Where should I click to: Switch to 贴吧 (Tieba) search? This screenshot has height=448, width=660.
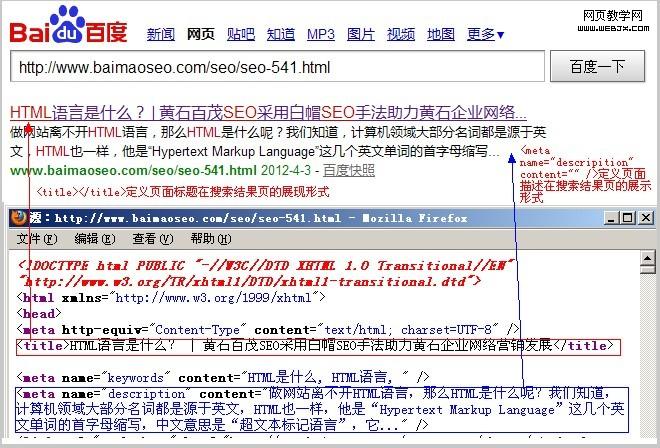click(x=240, y=34)
